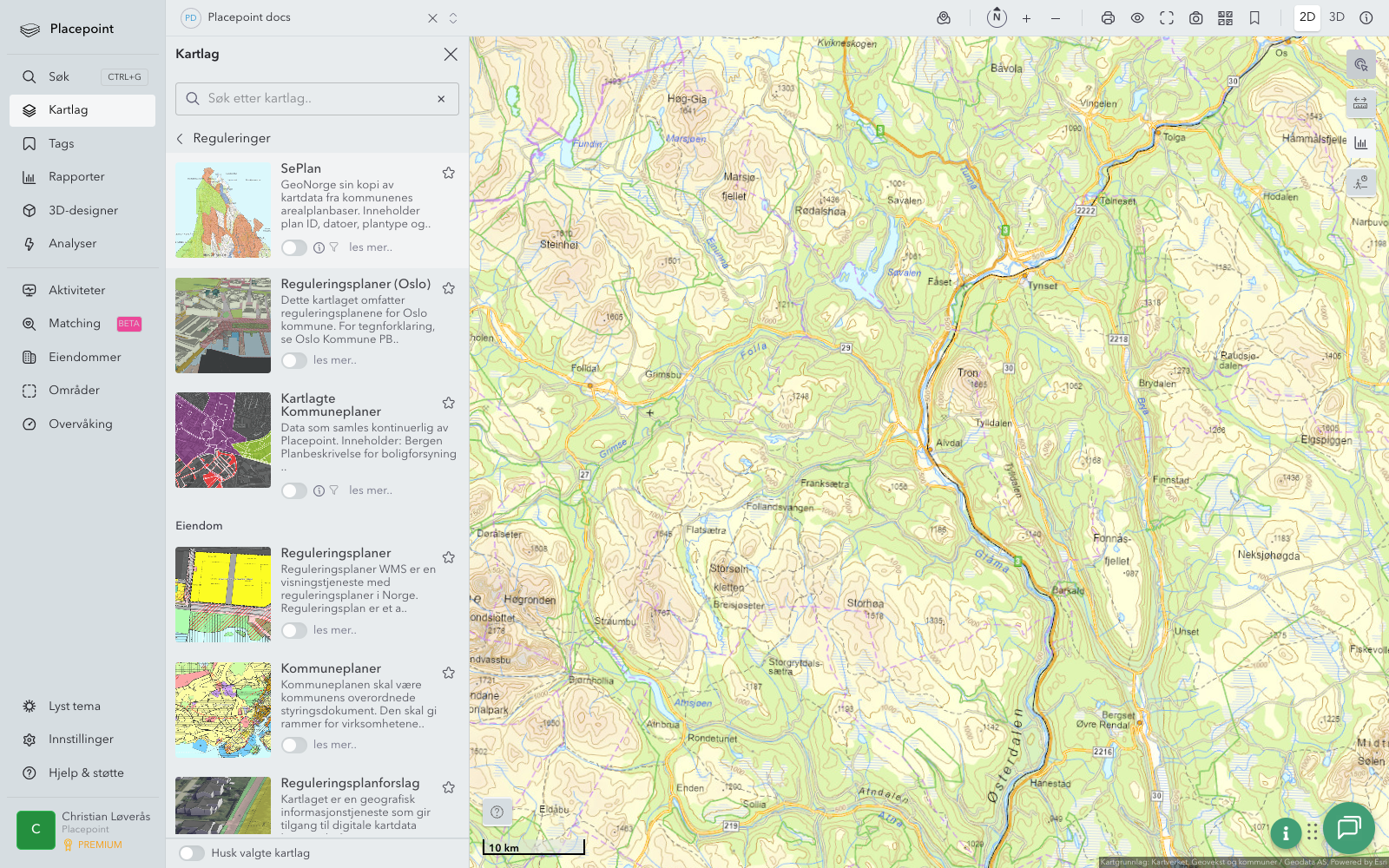Image resolution: width=1389 pixels, height=868 pixels.
Task: Open the statistics chart tool
Action: (x=1360, y=143)
